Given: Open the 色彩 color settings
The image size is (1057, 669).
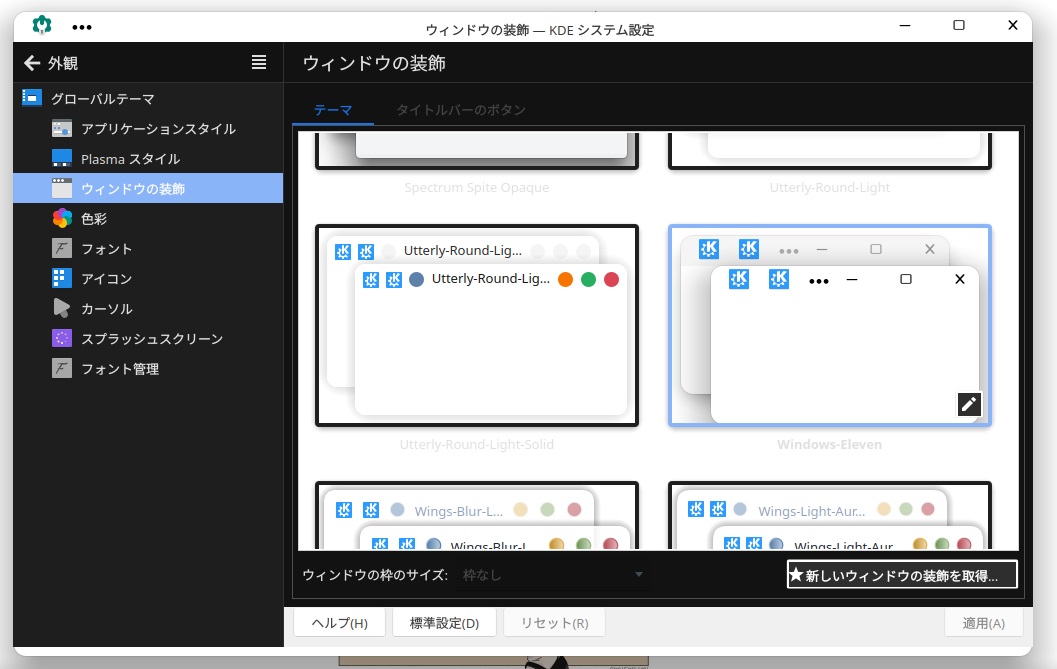Looking at the screenshot, I should [x=148, y=219].
